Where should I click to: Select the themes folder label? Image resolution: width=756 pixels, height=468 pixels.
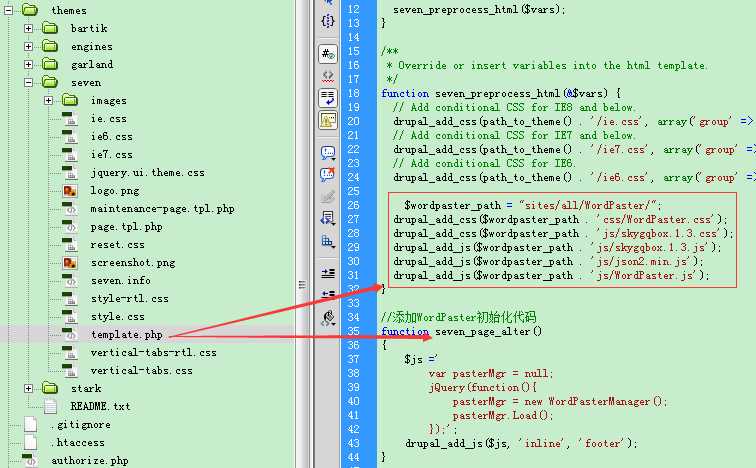[x=69, y=10]
